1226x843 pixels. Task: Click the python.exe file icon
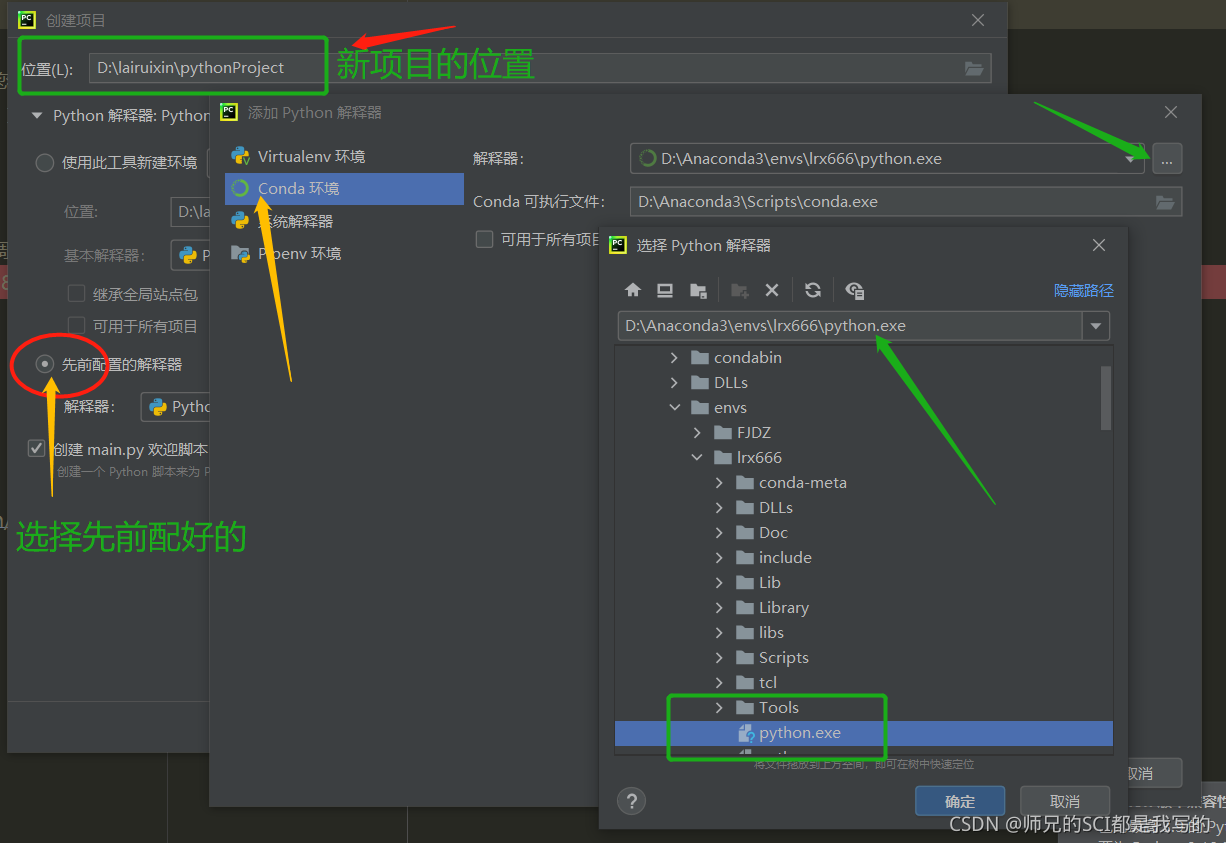click(x=746, y=733)
